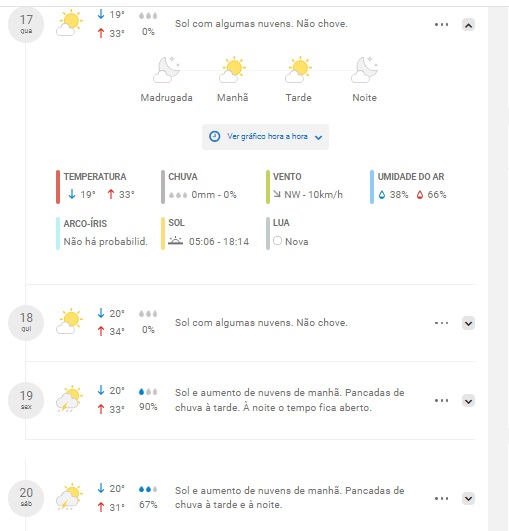Viewport: 509px width, 531px height.
Task: Open Ver gráfico hora a hora dropdown
Action: pos(265,137)
